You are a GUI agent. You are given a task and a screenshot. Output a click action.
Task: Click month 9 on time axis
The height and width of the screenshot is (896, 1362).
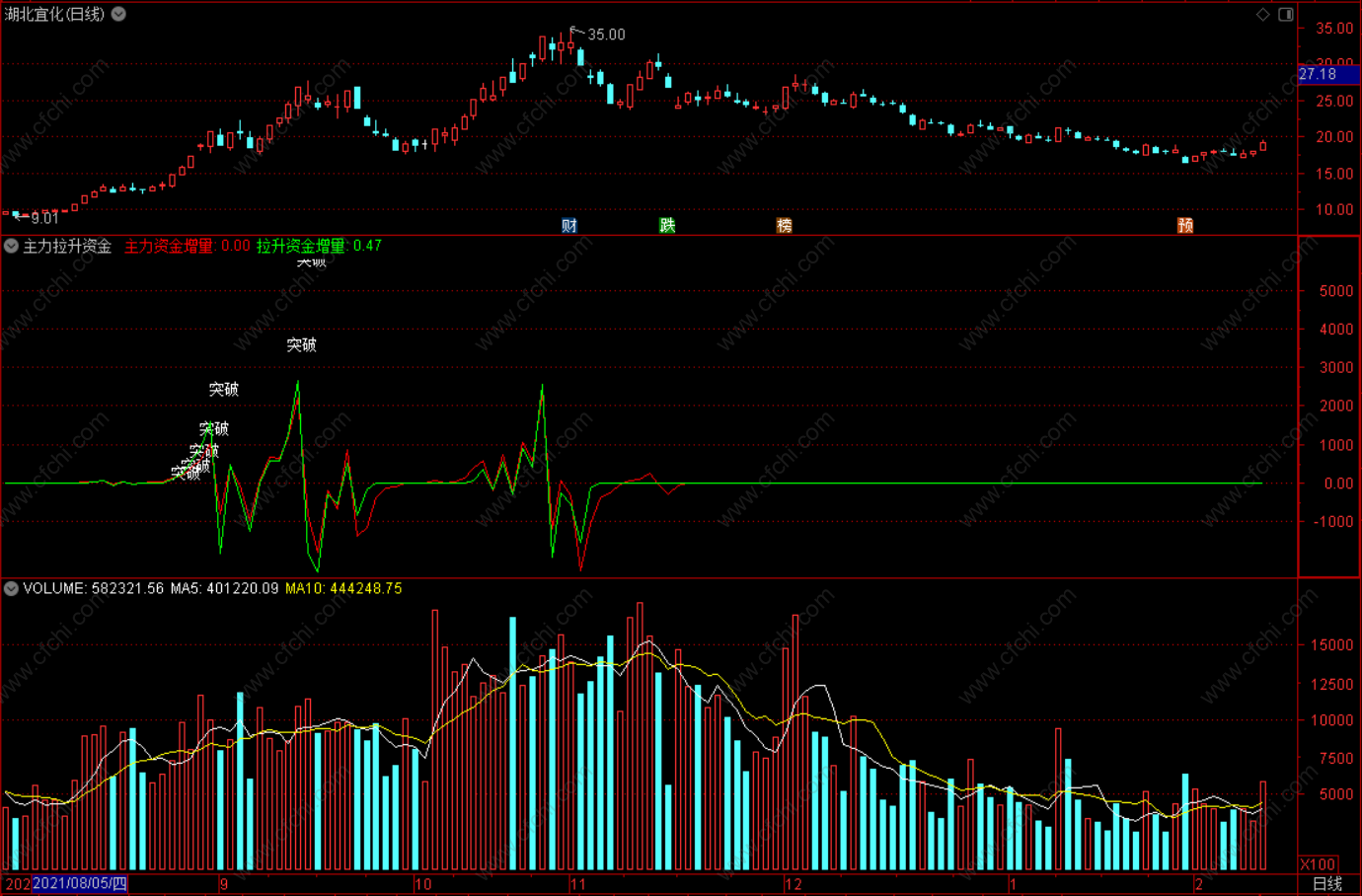224,884
